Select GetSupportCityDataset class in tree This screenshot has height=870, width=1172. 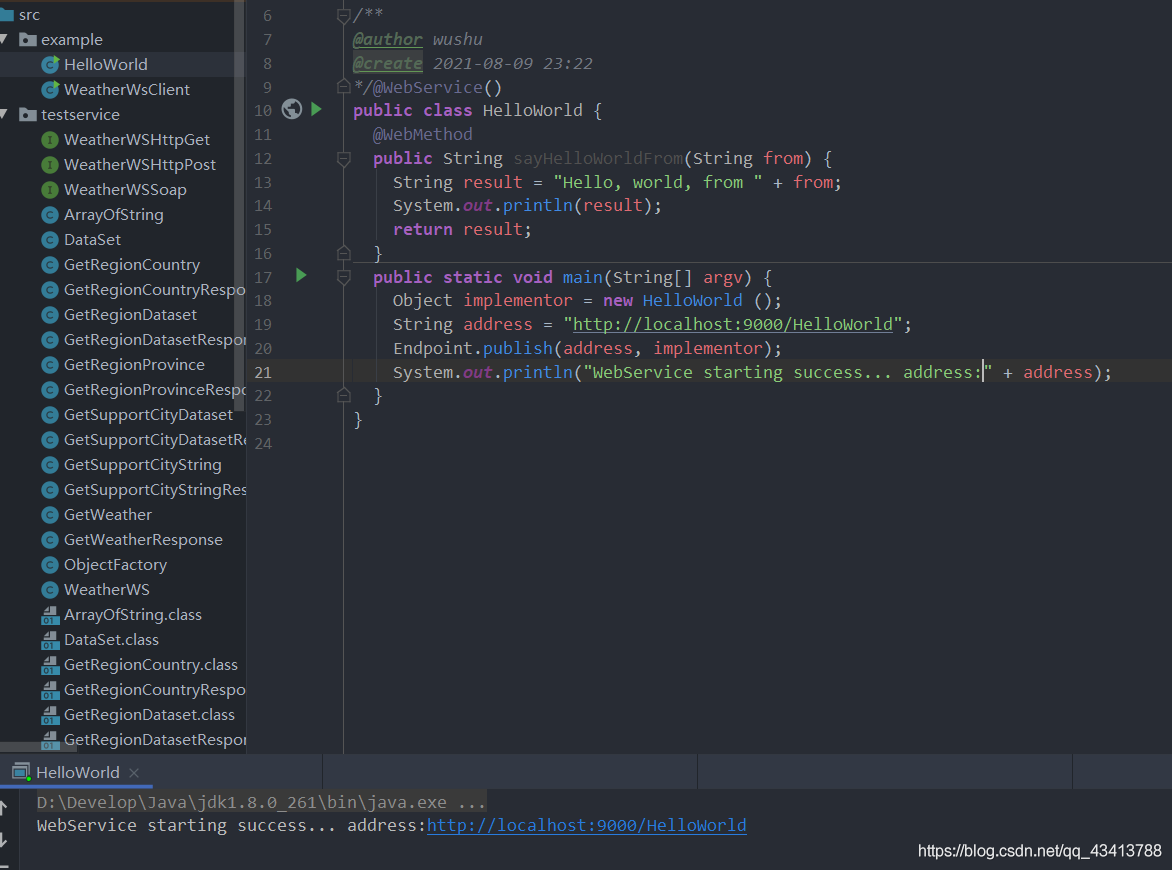tap(148, 415)
